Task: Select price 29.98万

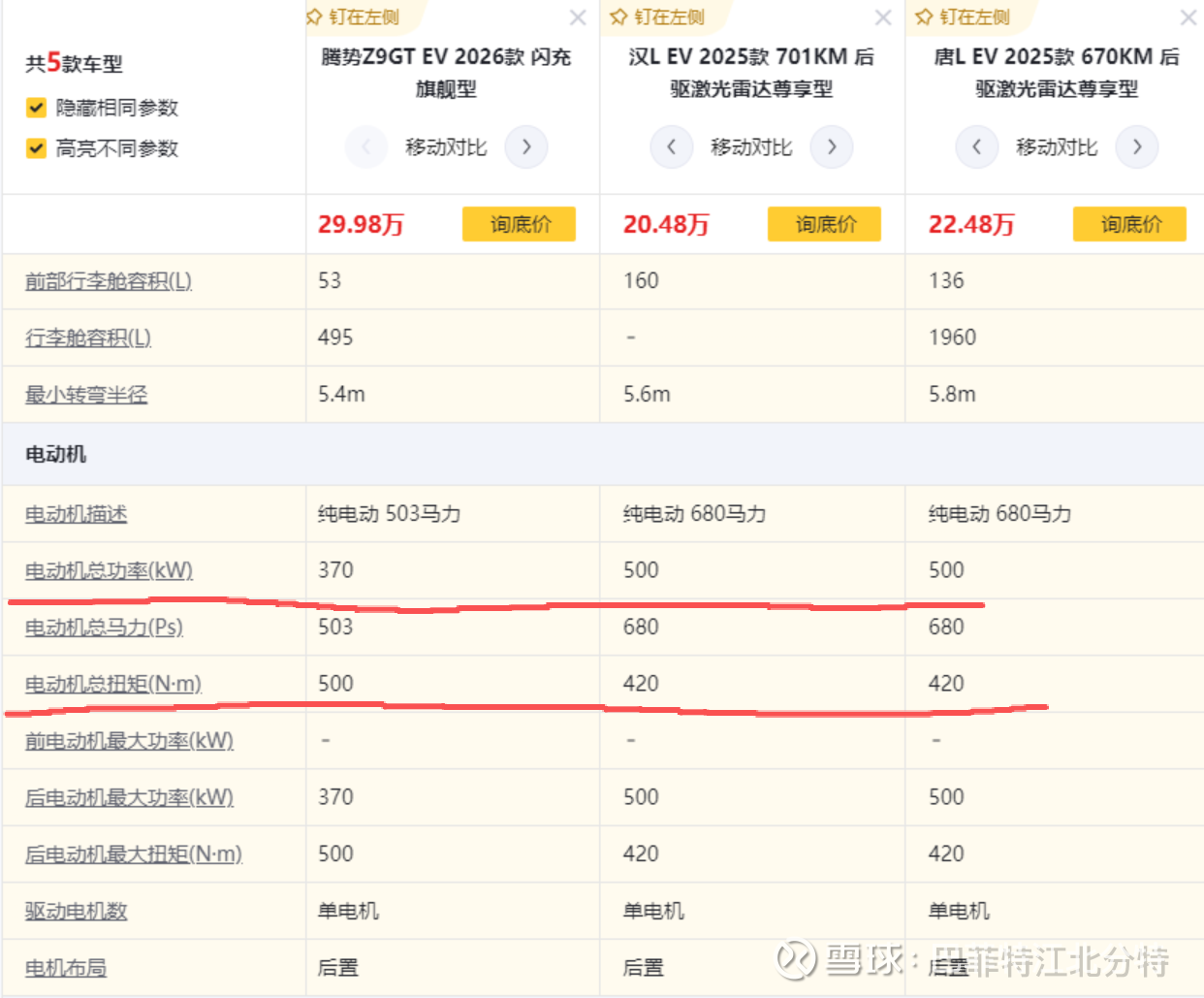Action: click(x=361, y=224)
